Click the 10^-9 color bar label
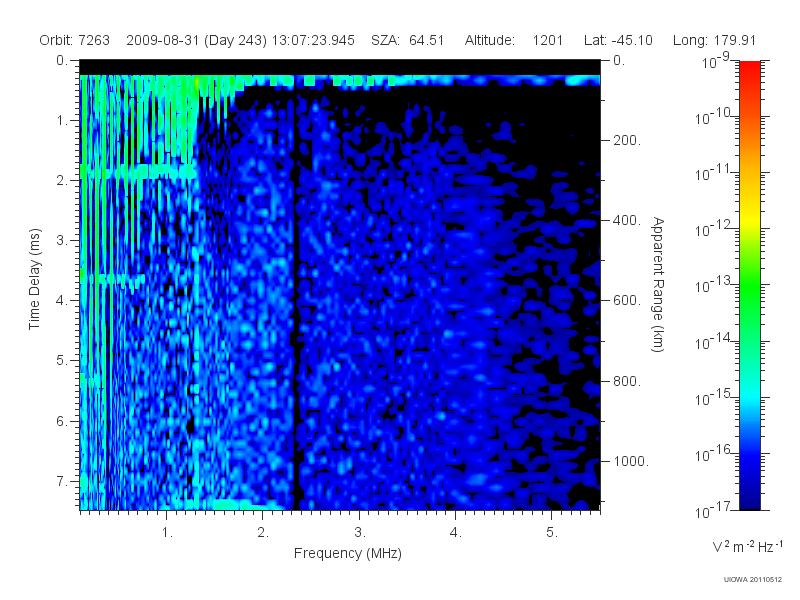Screen dimensions: 800x600 coord(716,61)
